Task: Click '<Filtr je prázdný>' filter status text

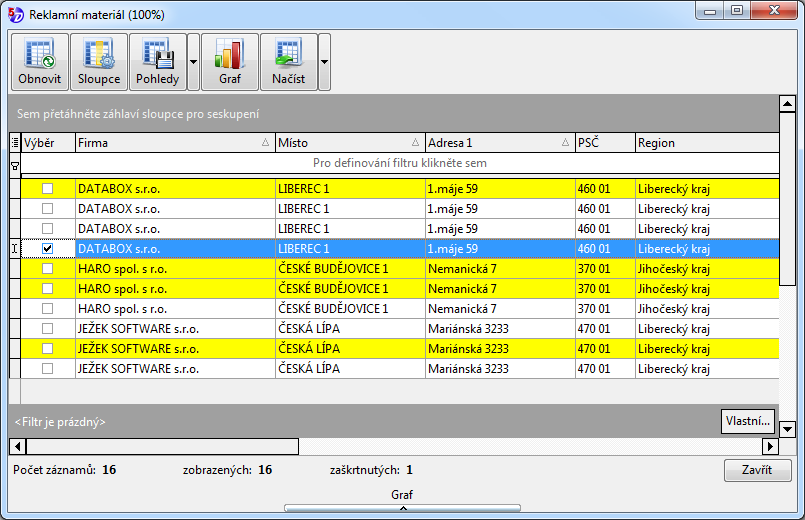Action: pos(60,422)
